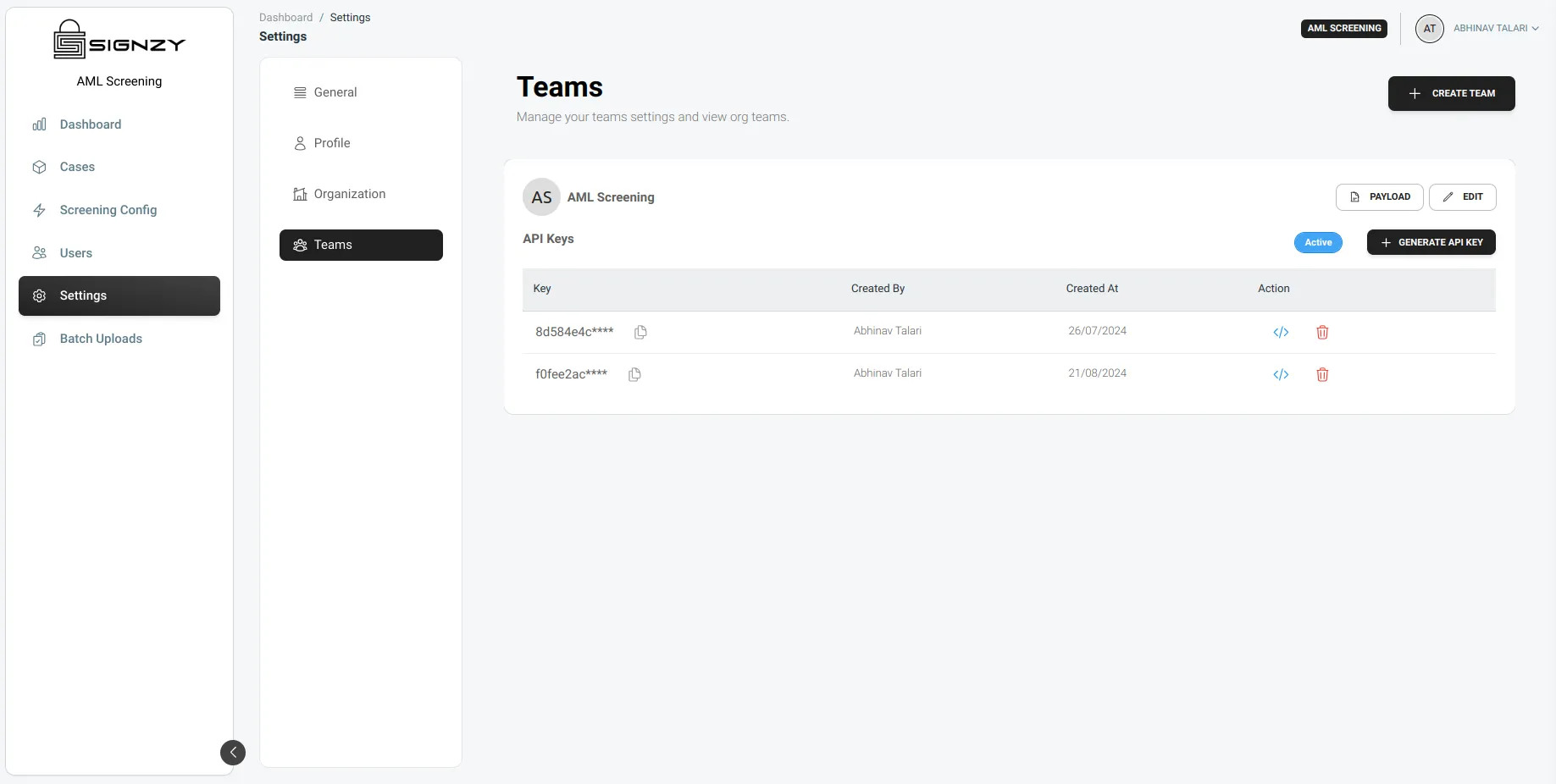Click Generate API Key button
The image size is (1556, 784).
click(x=1431, y=242)
